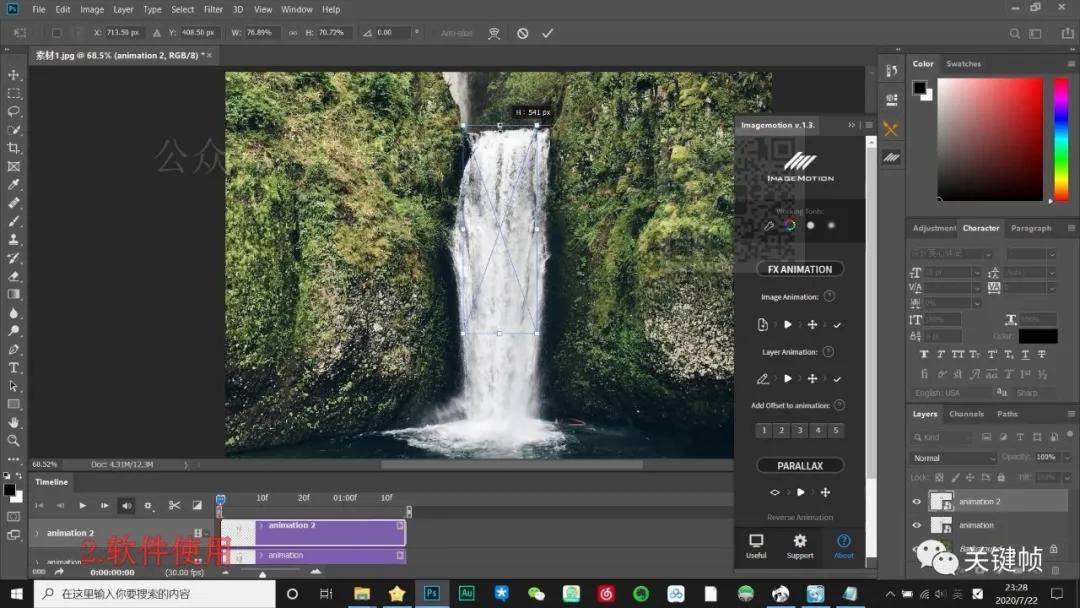
Task: Open the layer blend mode dropdown
Action: (953, 458)
